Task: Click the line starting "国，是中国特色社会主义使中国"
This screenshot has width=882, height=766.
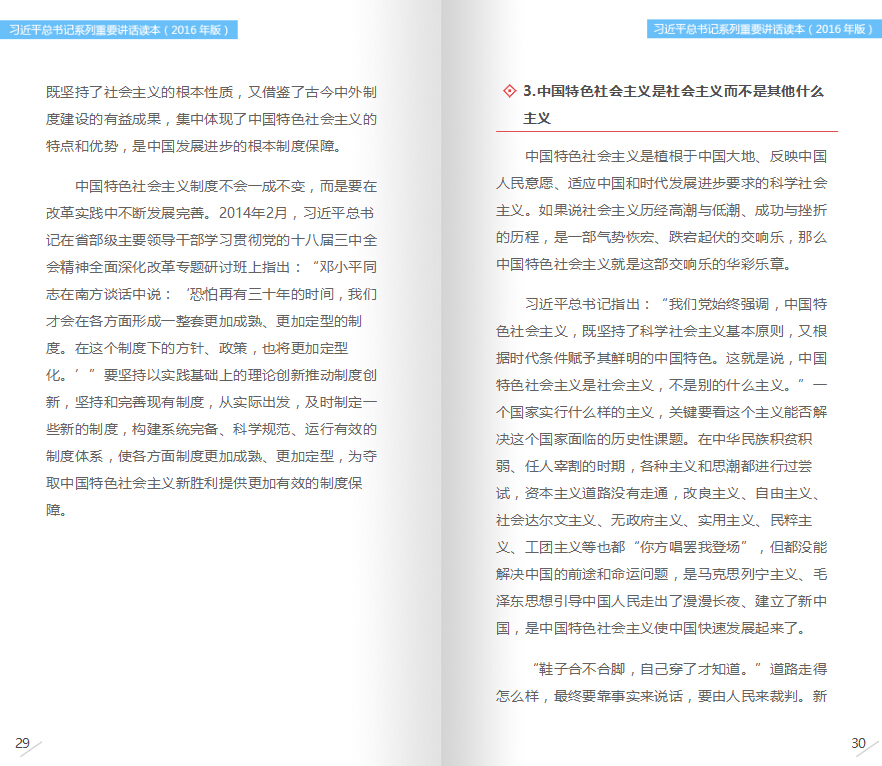Action: (651, 628)
